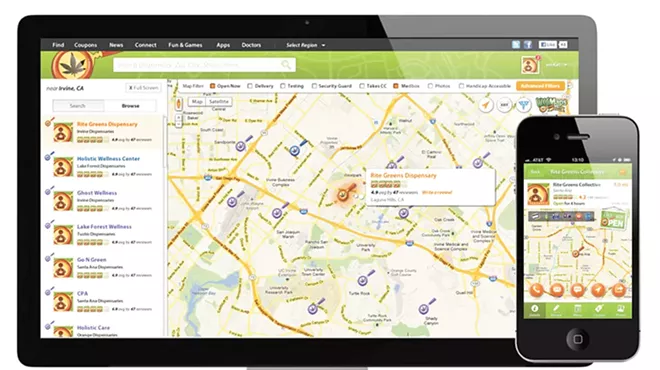660x370 pixels.
Task: Open the Facebook icon in the top bar
Action: click(x=528, y=45)
